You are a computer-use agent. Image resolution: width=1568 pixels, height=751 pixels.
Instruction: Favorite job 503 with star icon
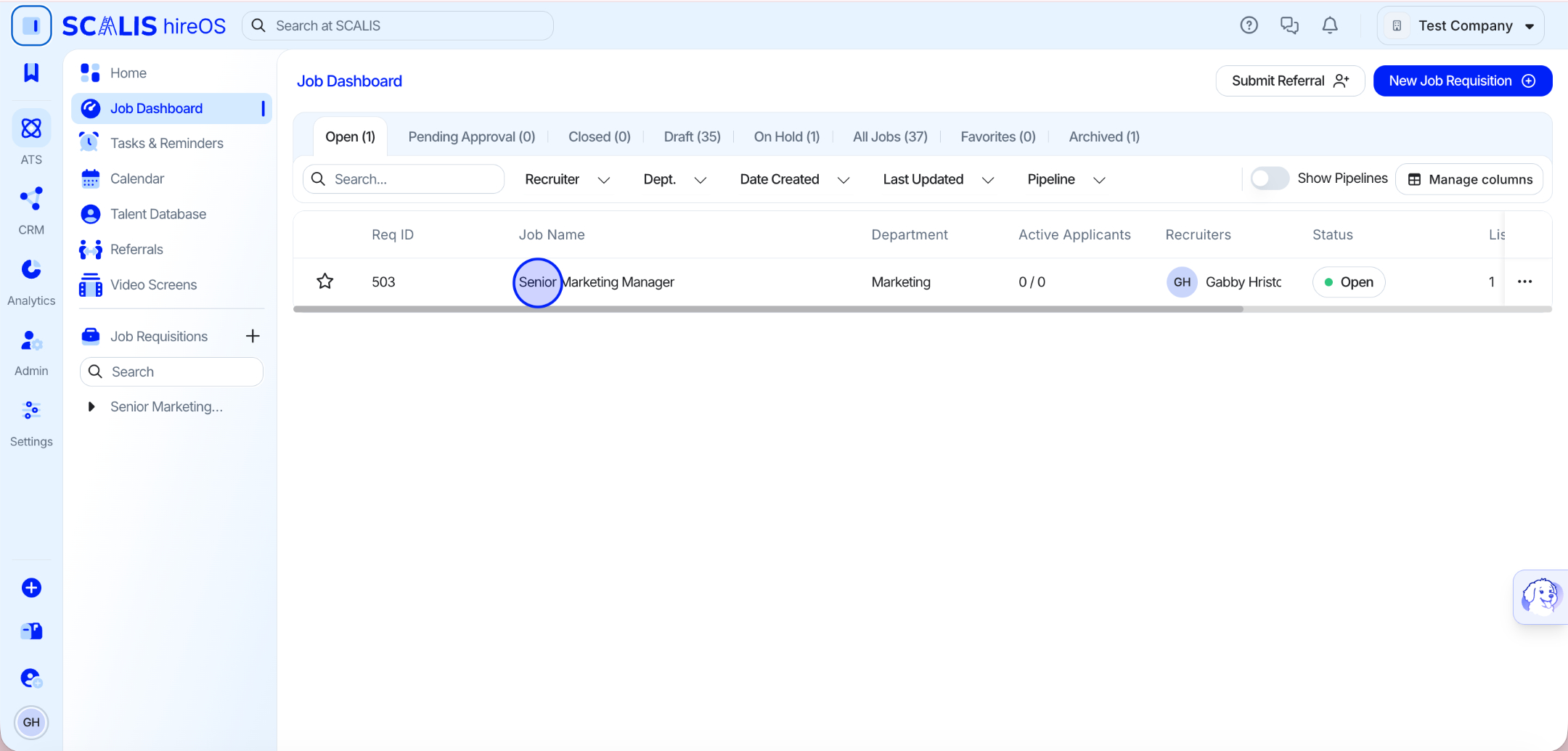[x=325, y=282]
